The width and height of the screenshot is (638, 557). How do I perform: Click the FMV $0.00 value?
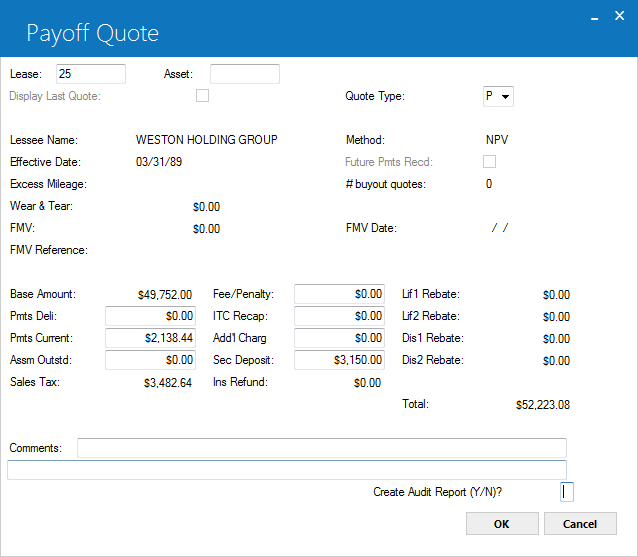(x=206, y=229)
